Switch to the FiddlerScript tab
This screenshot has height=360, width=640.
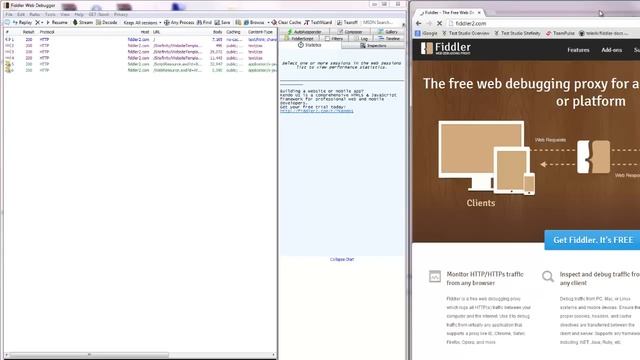pos(299,38)
